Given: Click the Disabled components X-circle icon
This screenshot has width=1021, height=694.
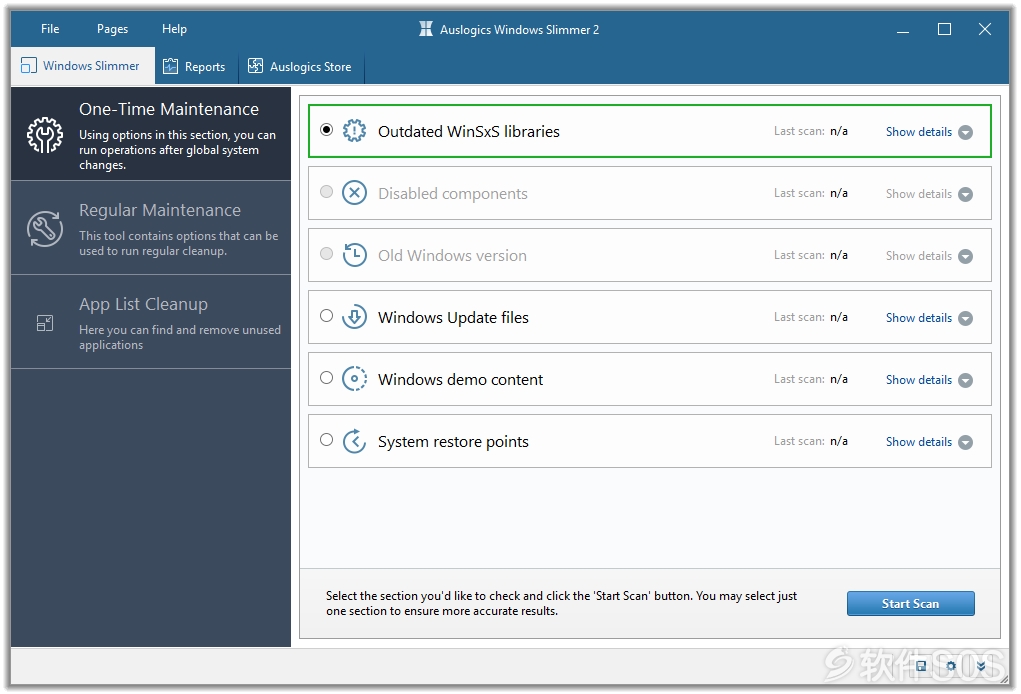Looking at the screenshot, I should [354, 193].
